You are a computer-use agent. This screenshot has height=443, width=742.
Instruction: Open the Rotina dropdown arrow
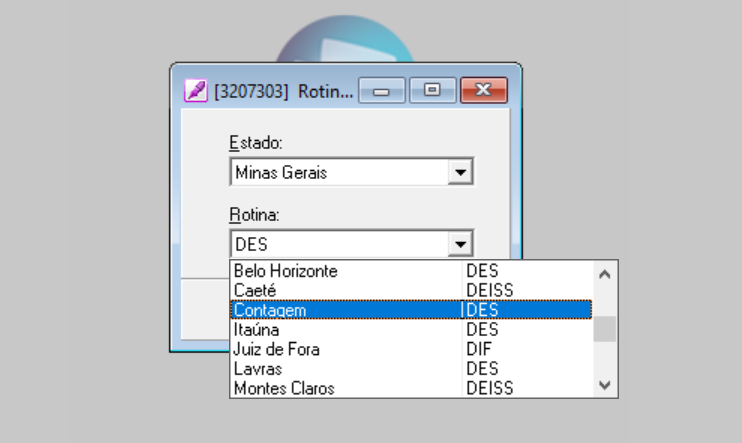coord(460,244)
